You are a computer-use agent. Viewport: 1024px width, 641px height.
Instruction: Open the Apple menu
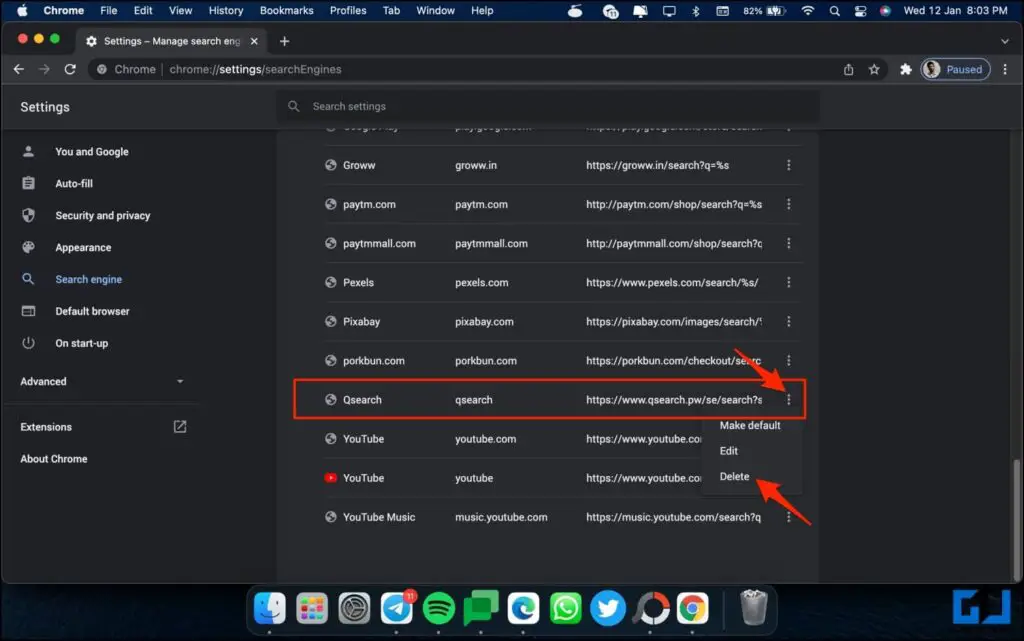[x=22, y=10]
